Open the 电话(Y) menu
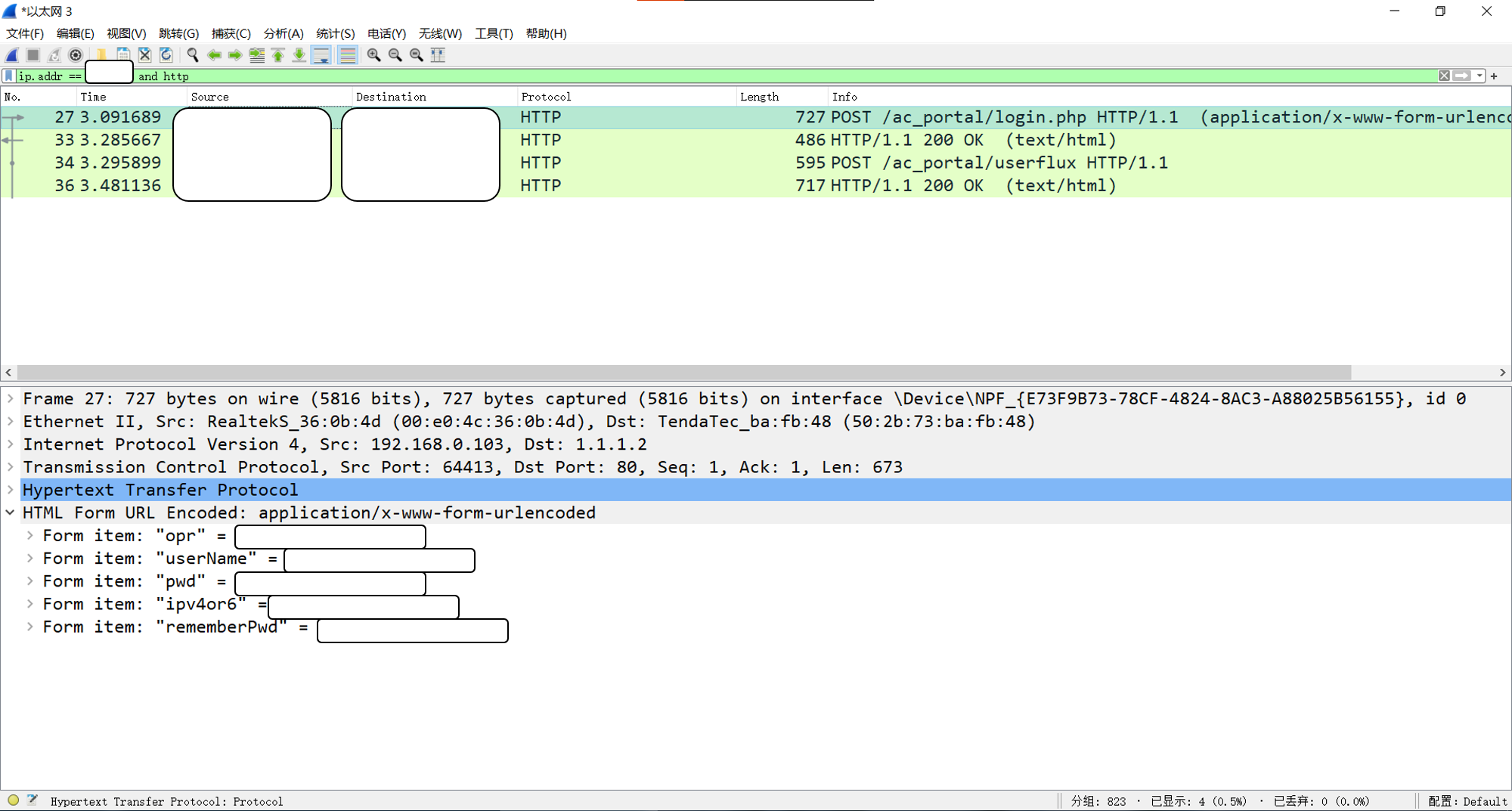1512x811 pixels. [x=386, y=33]
